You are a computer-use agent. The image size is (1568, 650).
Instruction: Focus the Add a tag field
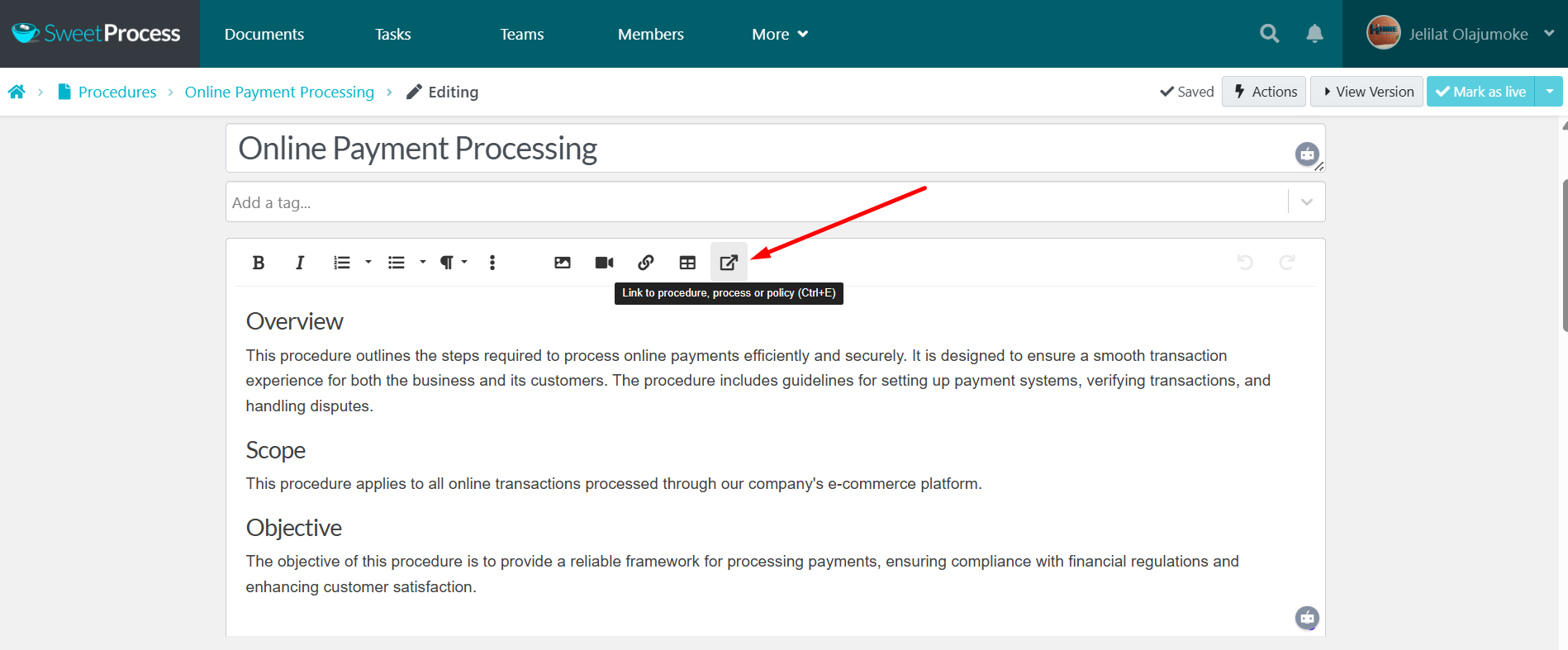click(x=756, y=202)
